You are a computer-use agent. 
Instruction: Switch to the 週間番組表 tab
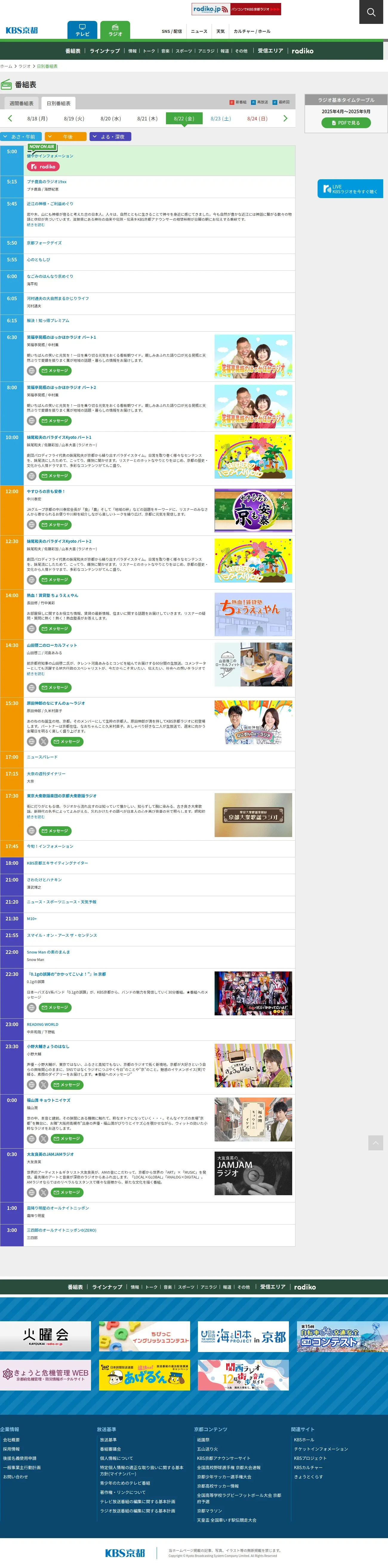[21, 103]
